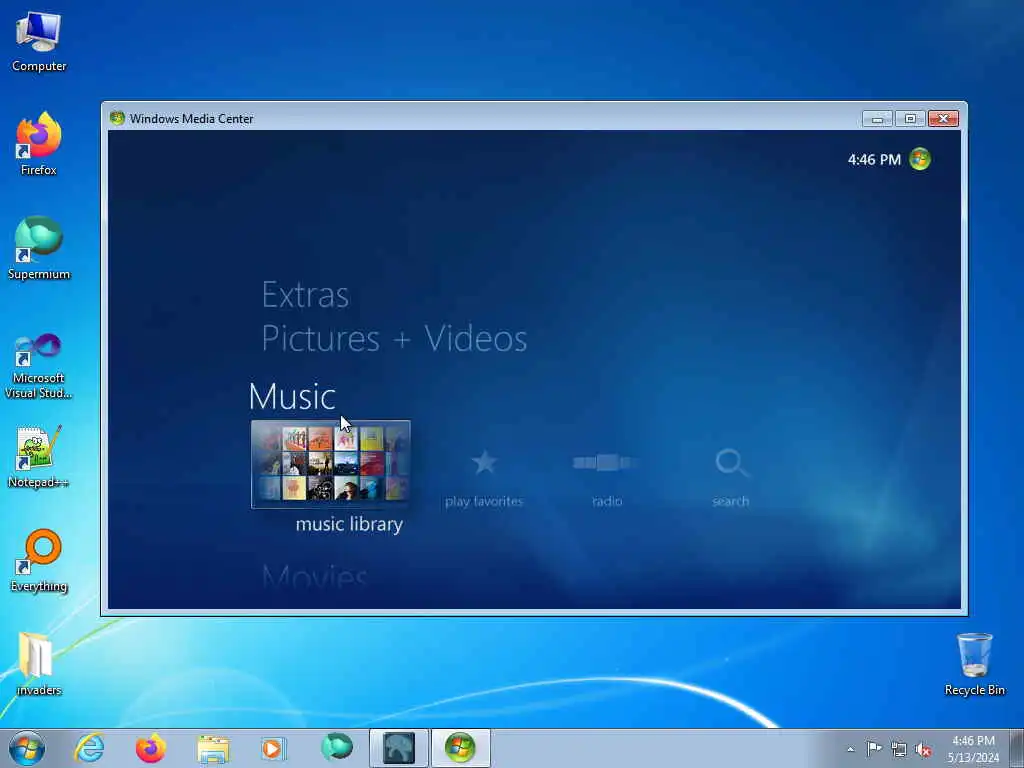The image size is (1024, 768).
Task: Click the Media Center clock showing 4:46 PM
Action: click(874, 159)
